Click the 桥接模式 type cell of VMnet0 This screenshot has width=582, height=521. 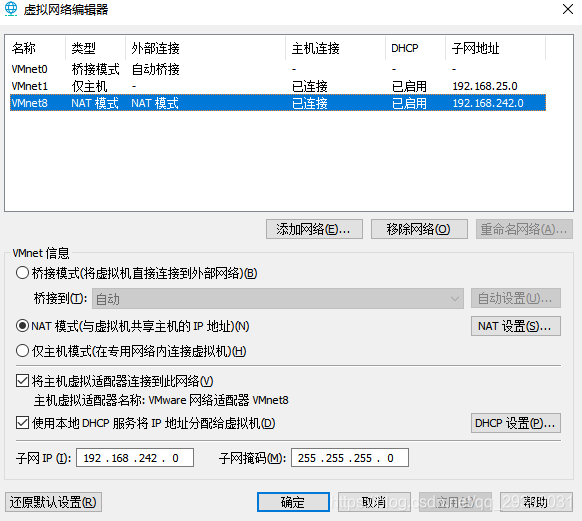click(x=95, y=69)
